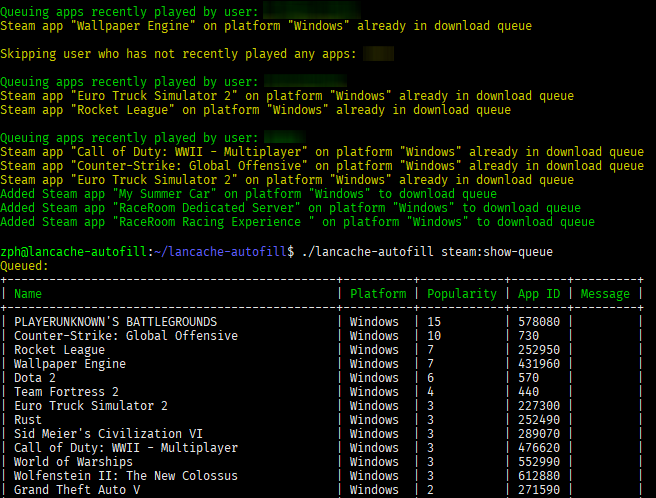Click Sid Meier's Civilization VI row

coord(108,434)
